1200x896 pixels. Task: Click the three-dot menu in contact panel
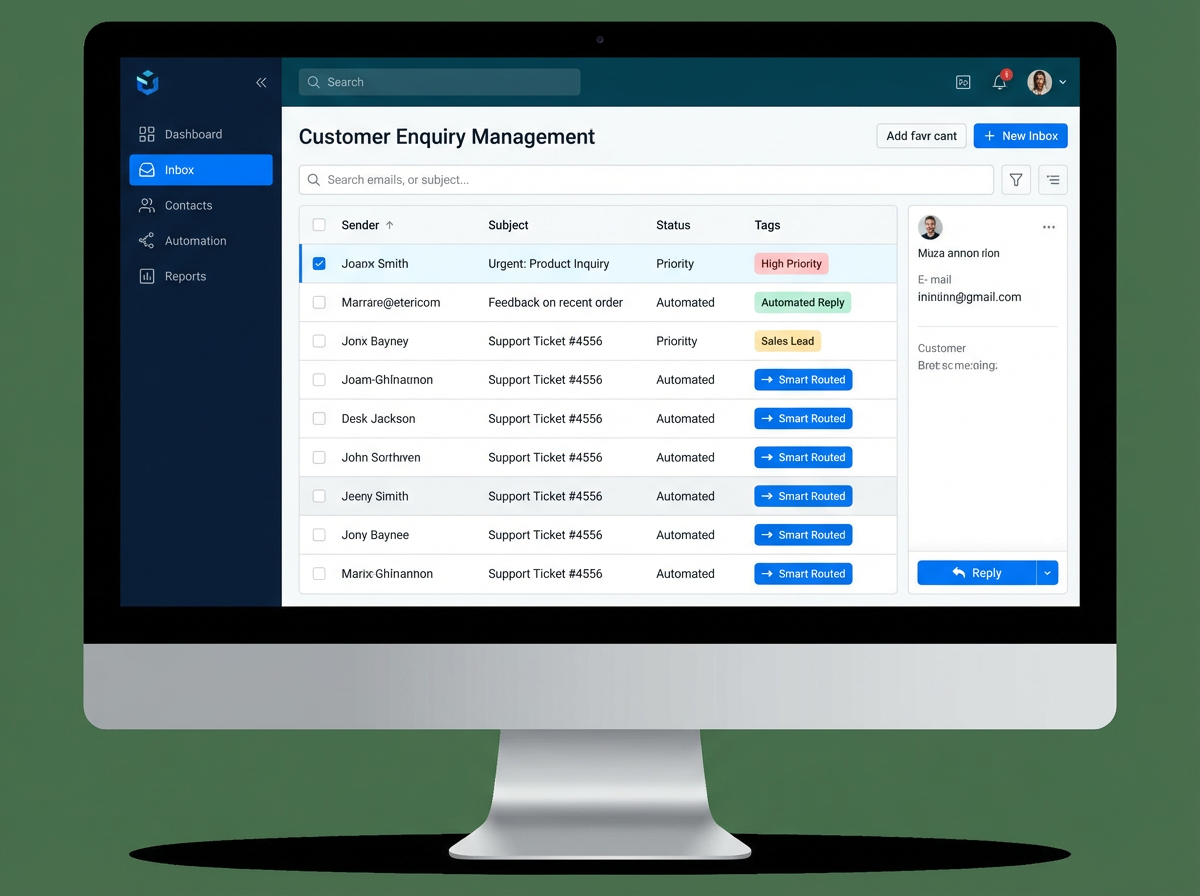tap(1048, 227)
